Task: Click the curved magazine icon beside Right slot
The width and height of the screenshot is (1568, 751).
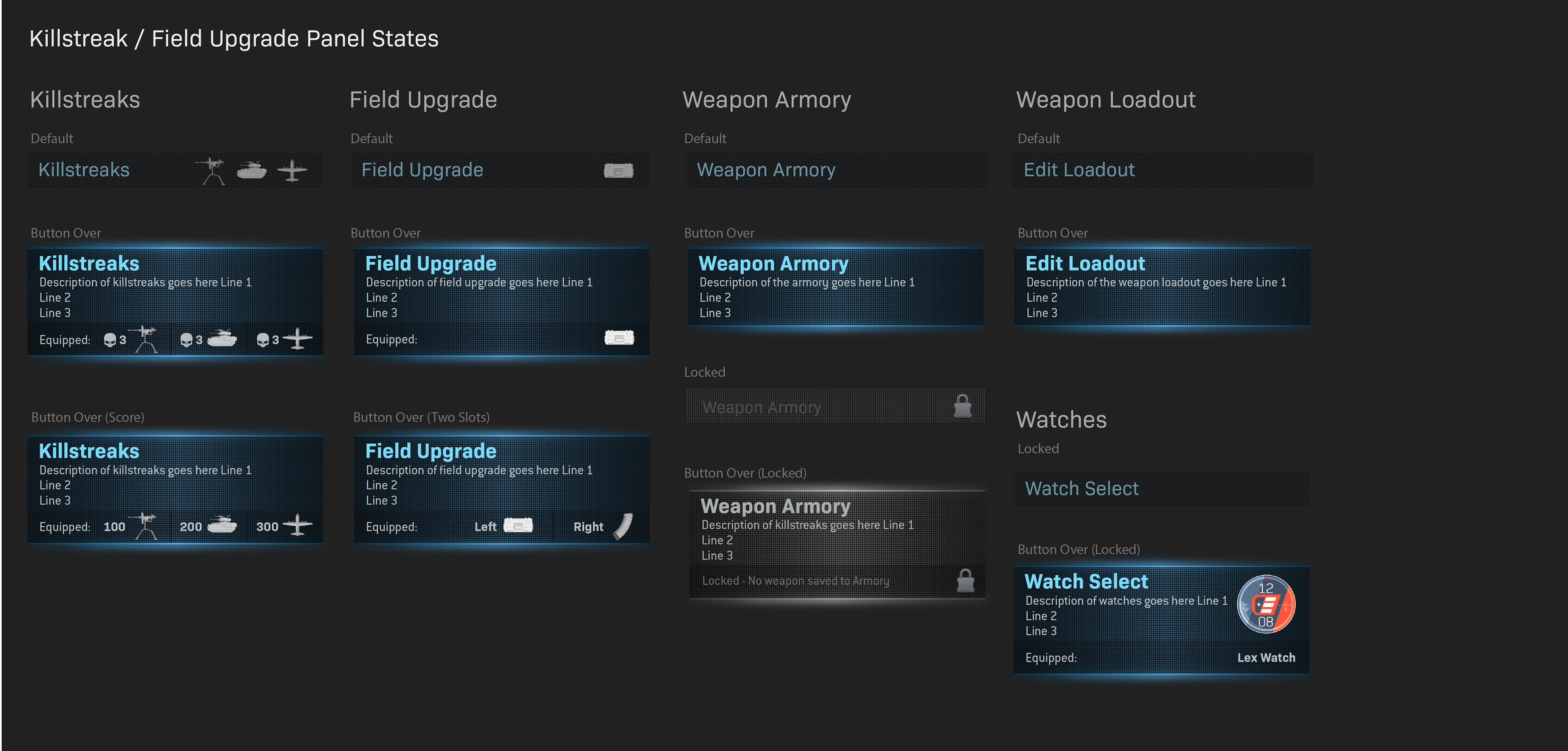Action: pyautogui.click(x=623, y=526)
